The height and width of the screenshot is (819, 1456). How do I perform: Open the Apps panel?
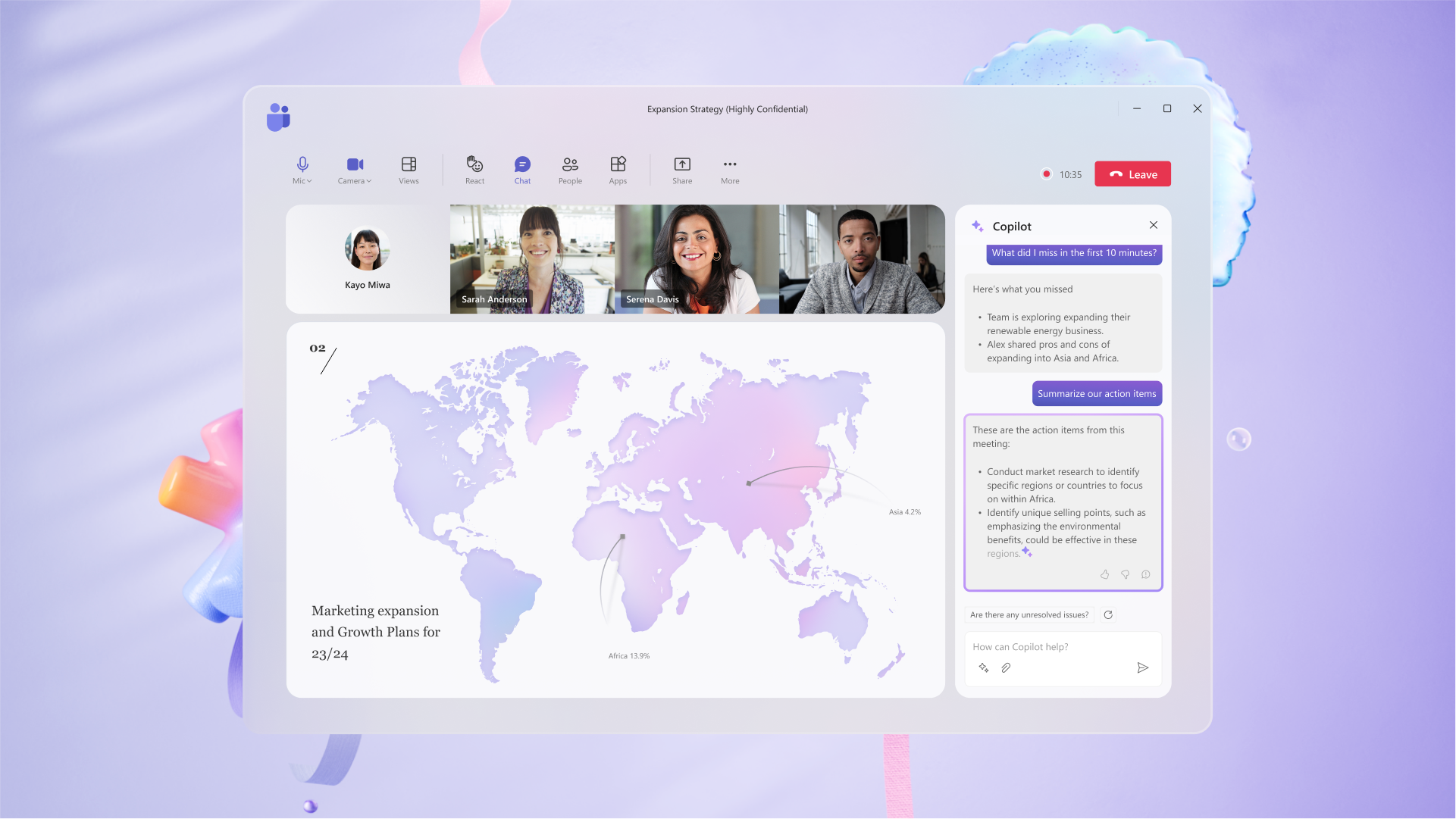(618, 170)
